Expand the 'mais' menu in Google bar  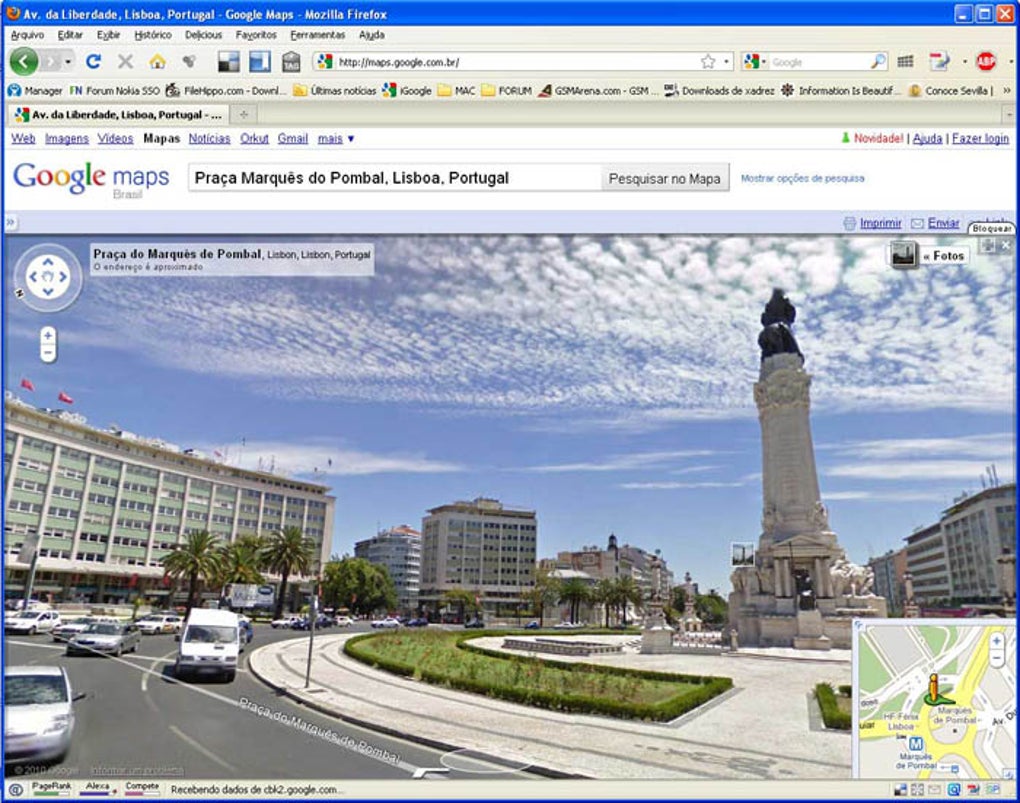336,139
